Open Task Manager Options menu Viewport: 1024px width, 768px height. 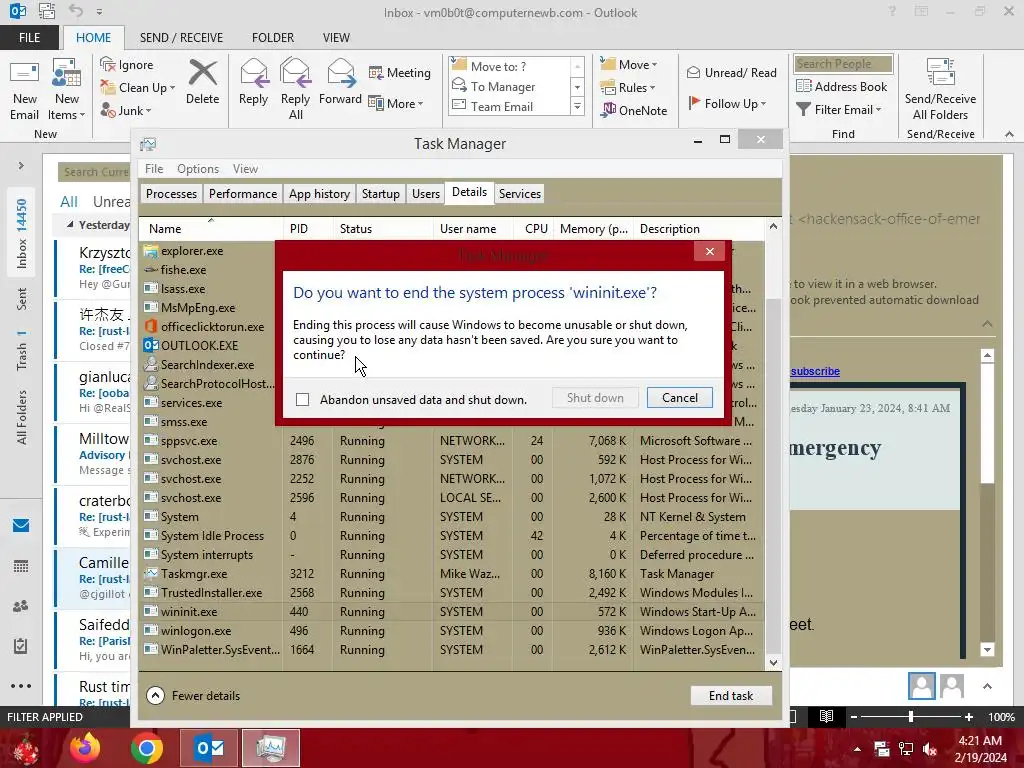coord(198,168)
